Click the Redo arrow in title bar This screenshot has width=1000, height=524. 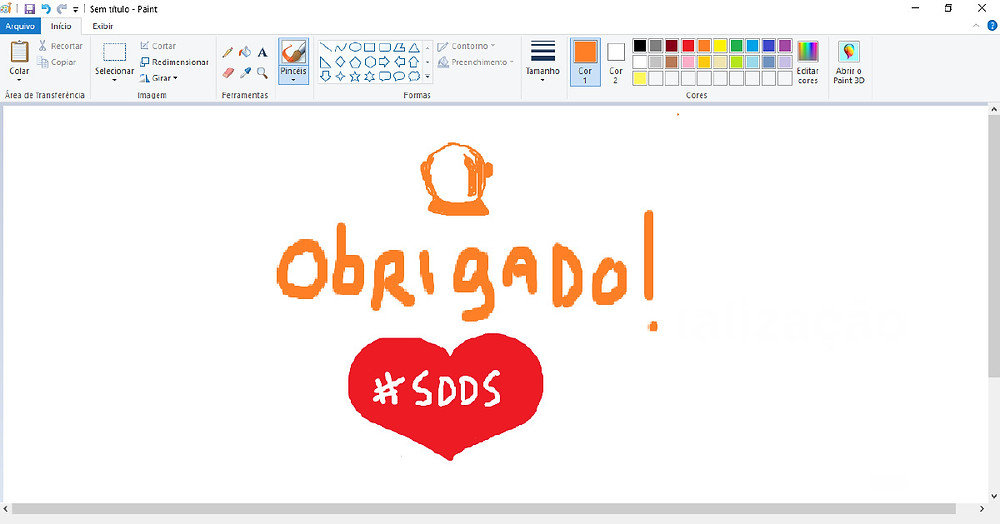click(x=62, y=9)
